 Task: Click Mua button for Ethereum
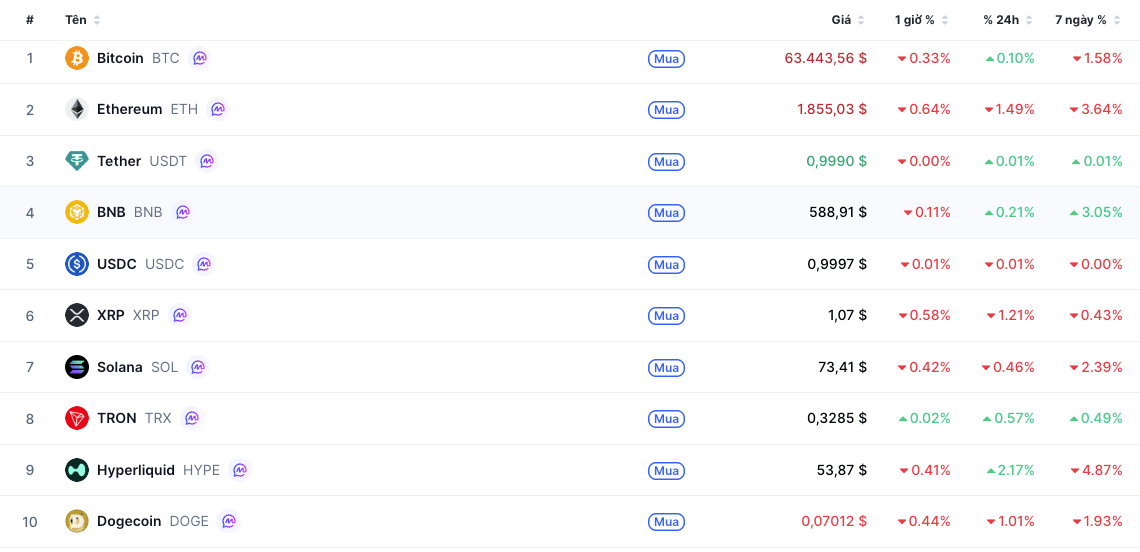(666, 110)
